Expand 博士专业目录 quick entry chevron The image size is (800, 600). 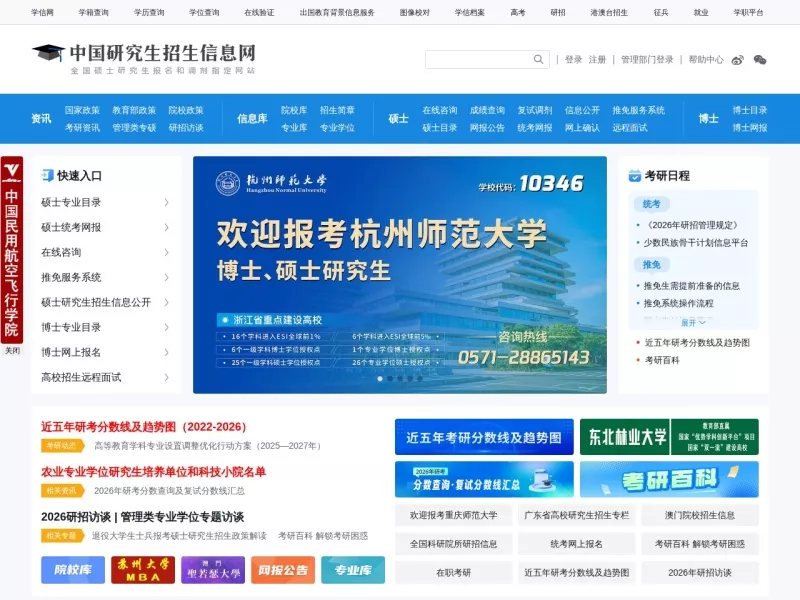166,327
